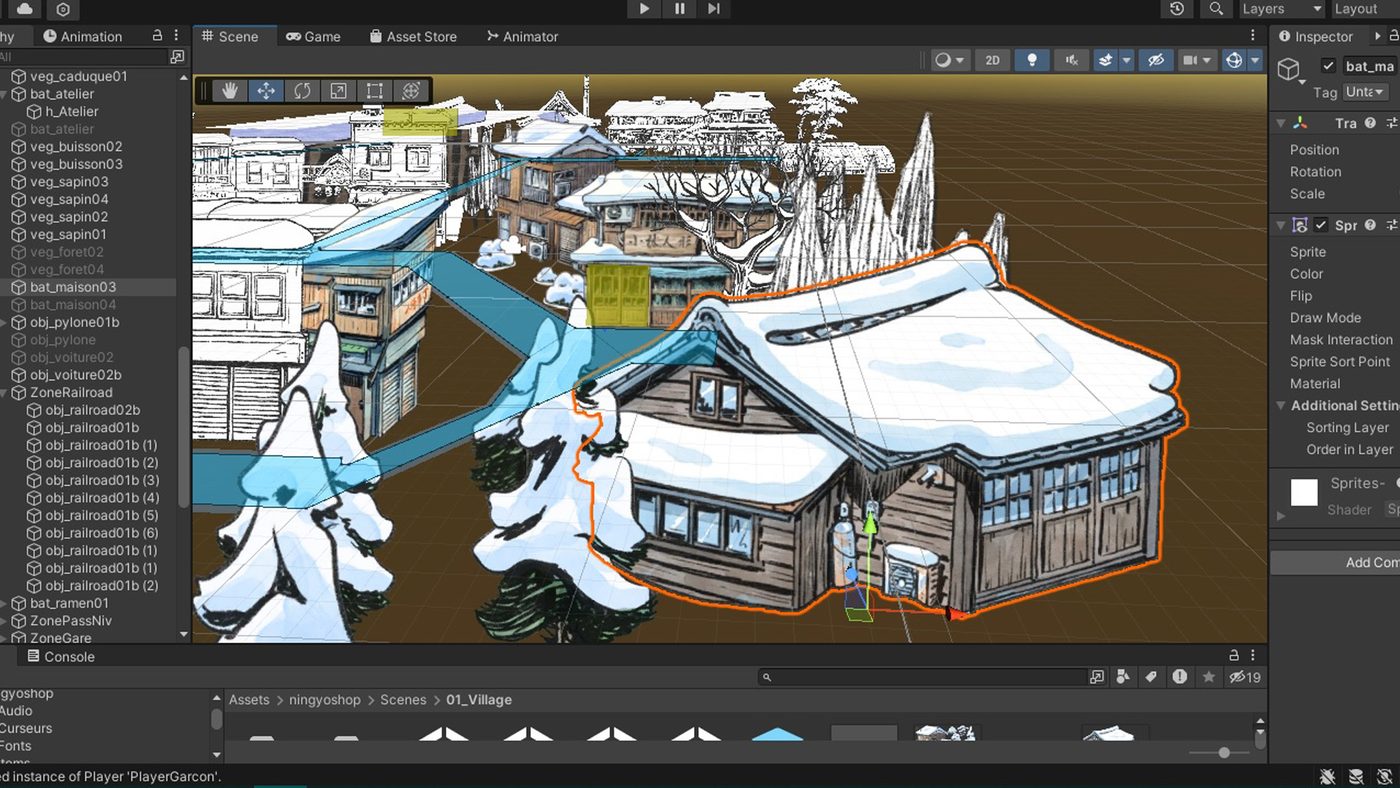Uncheck the bat_ma object active checkbox
This screenshot has width=1400, height=788.
click(1328, 66)
